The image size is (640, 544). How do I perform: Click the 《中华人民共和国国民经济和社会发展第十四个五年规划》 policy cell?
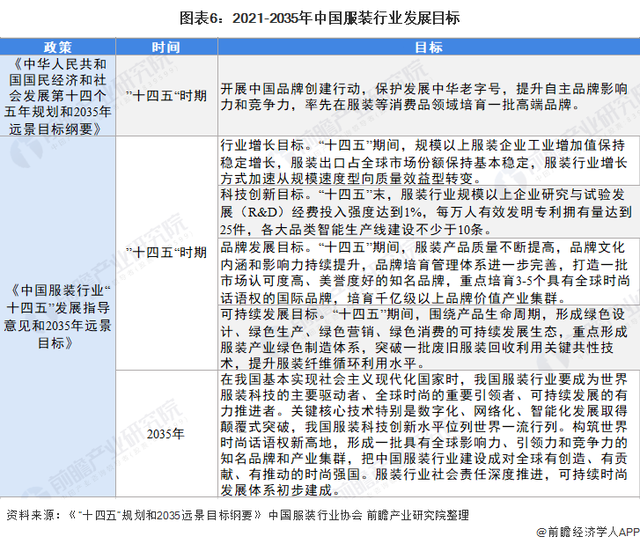tap(58, 96)
